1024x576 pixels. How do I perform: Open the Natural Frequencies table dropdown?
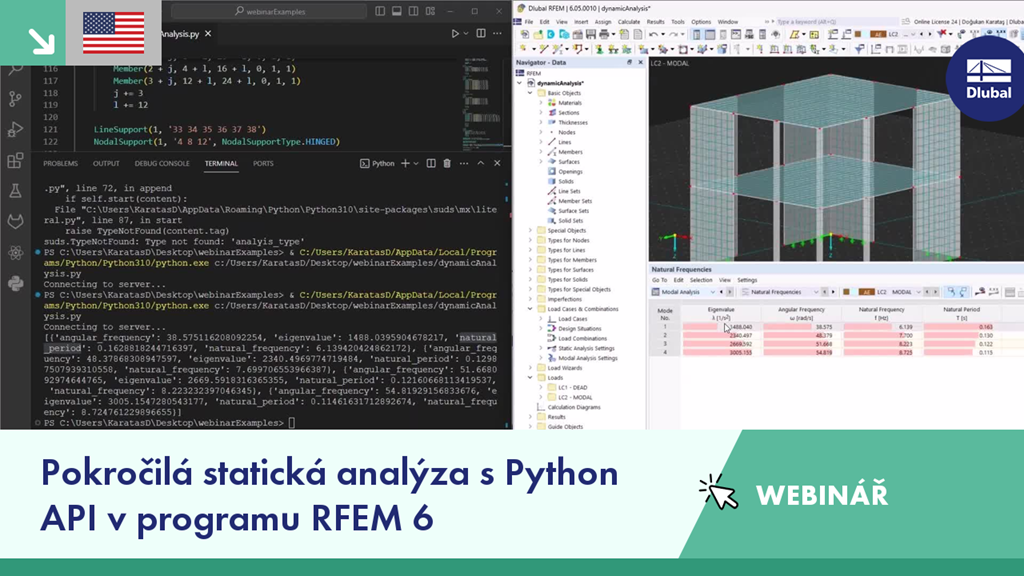point(816,292)
